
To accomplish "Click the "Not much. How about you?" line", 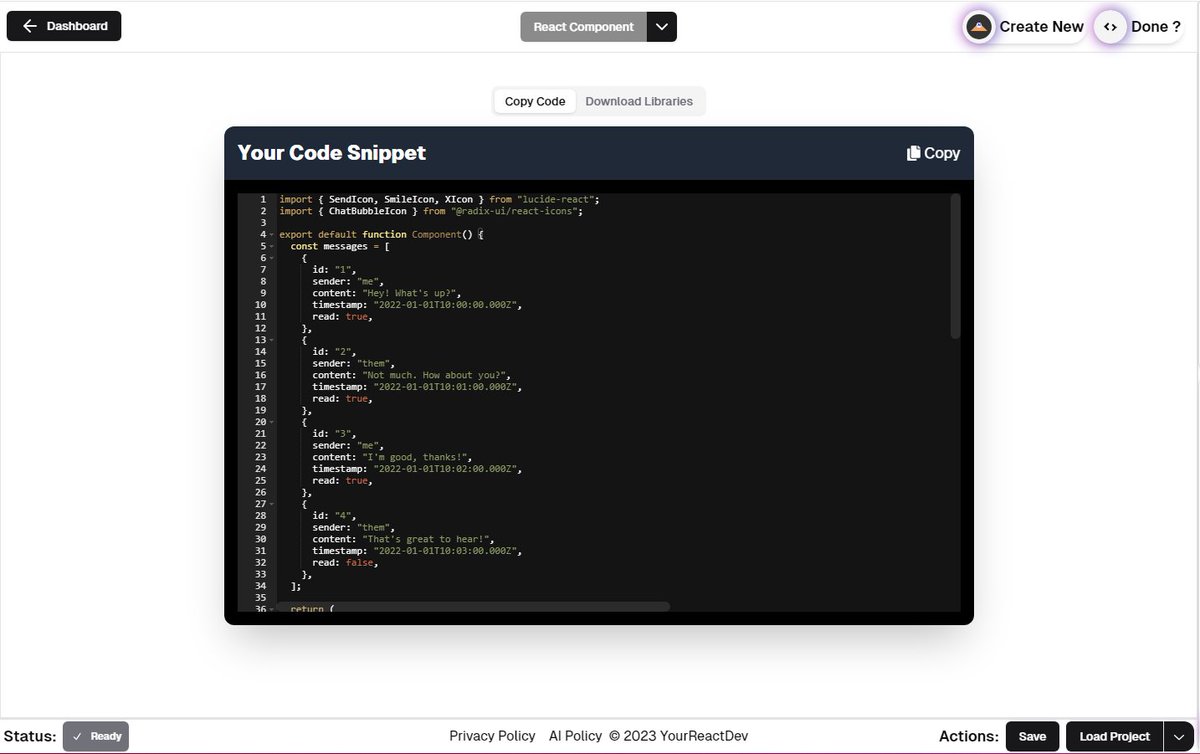I will pyautogui.click(x=410, y=375).
